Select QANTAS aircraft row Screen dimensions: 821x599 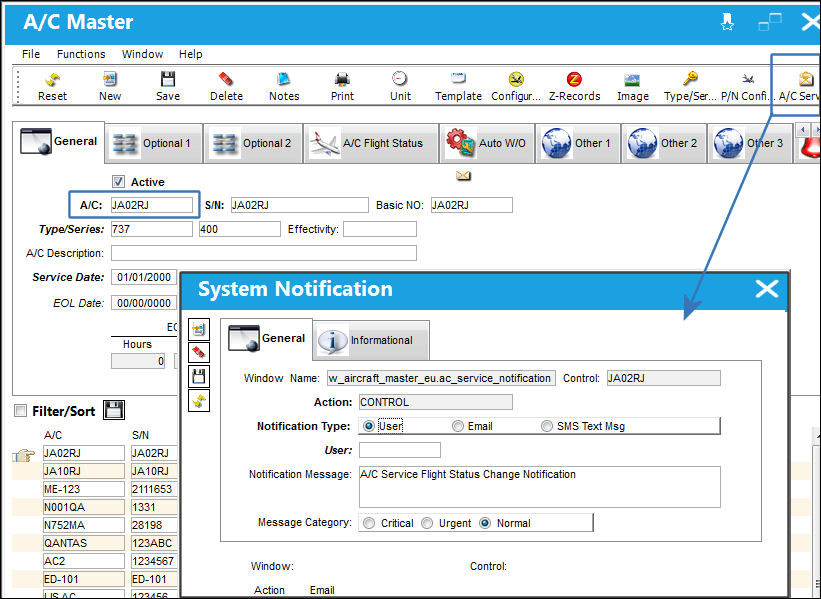[x=84, y=543]
